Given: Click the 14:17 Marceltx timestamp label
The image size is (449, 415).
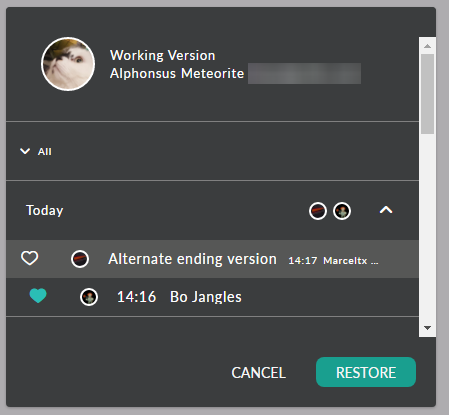Looking at the screenshot, I should pyautogui.click(x=333, y=261).
